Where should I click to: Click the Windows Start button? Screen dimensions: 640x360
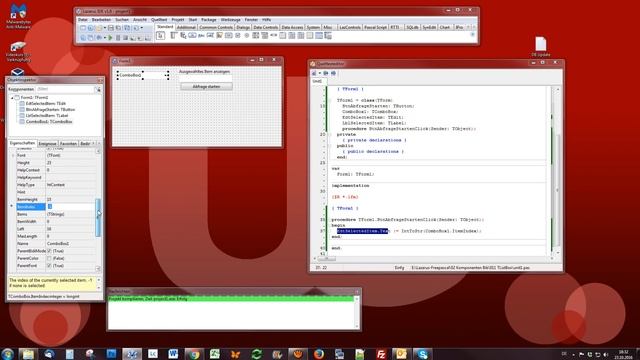[x=7, y=353]
